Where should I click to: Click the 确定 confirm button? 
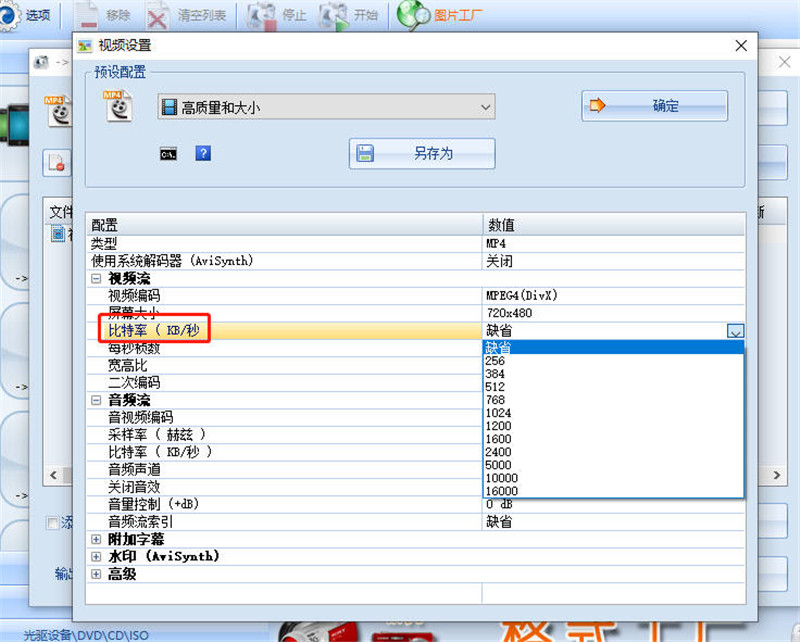tap(655, 106)
